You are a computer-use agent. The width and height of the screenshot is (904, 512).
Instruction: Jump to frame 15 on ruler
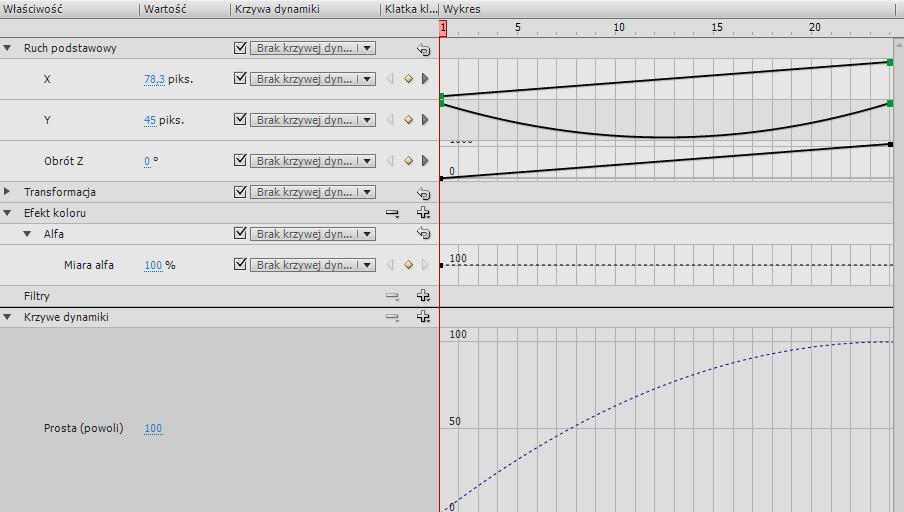717,27
